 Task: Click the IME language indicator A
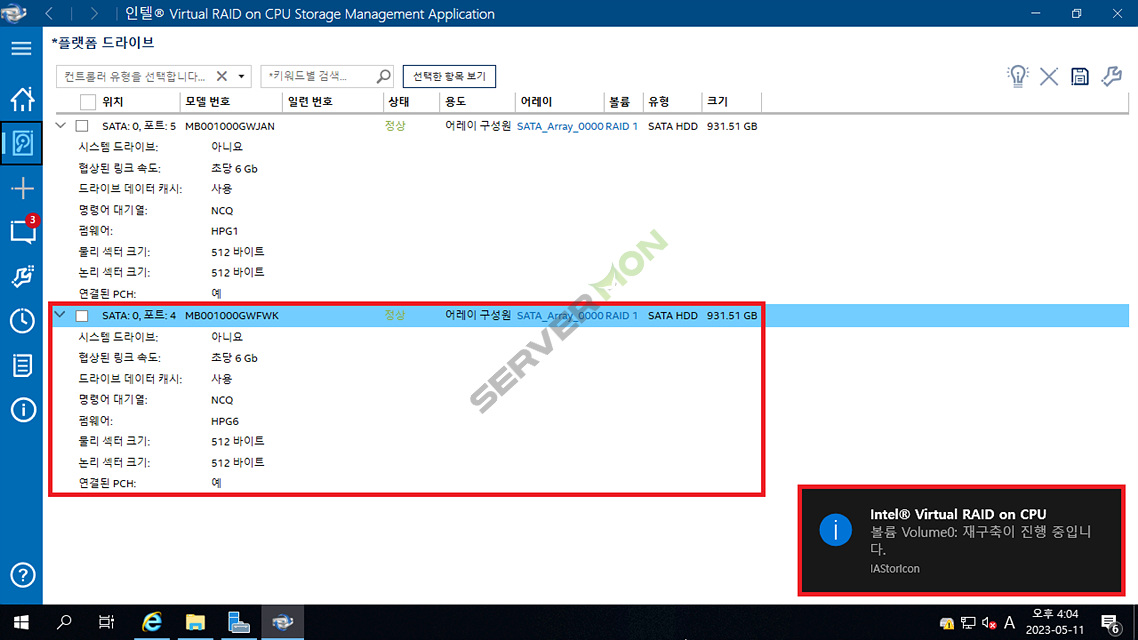click(1009, 623)
